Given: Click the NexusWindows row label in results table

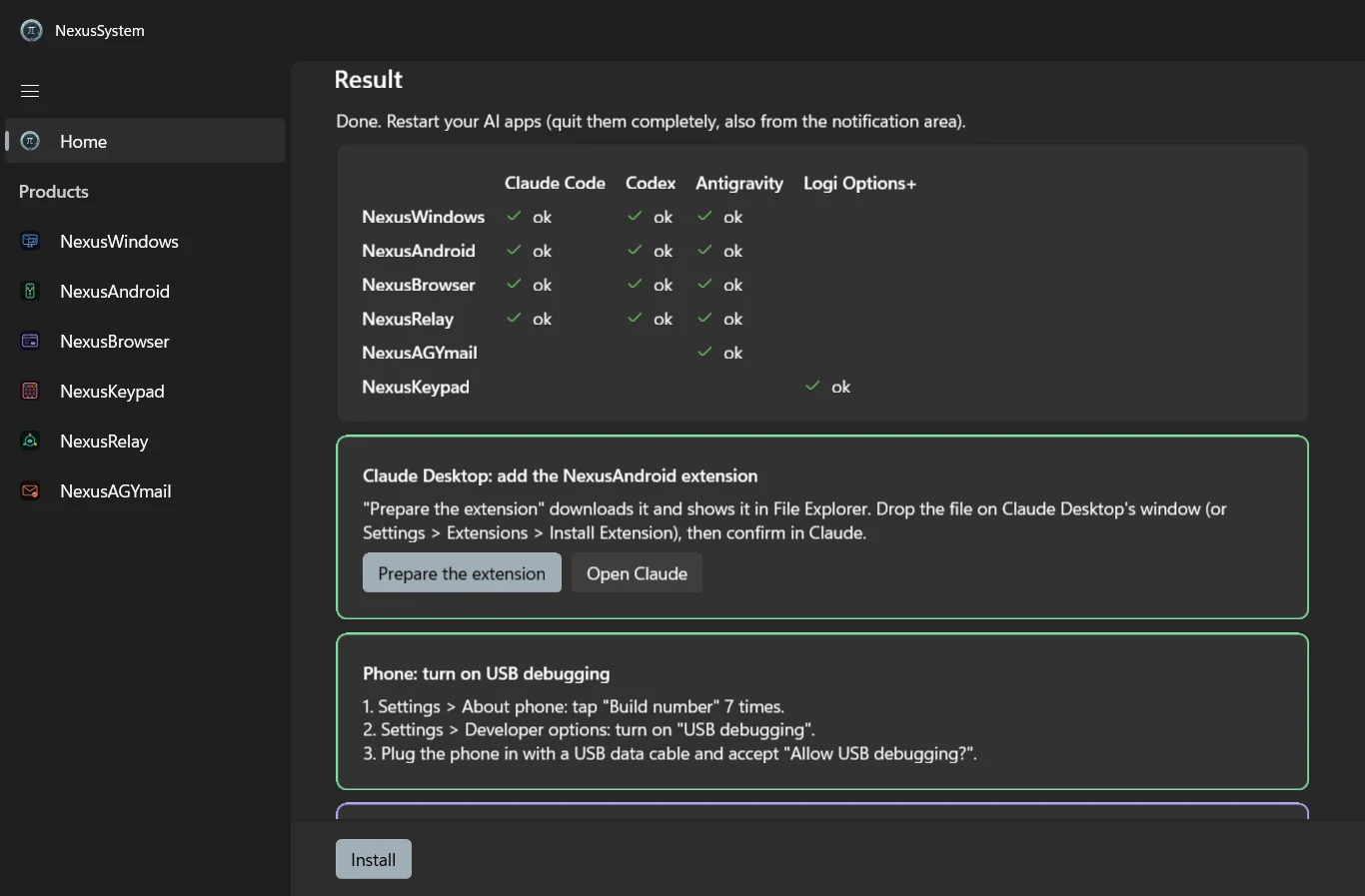Looking at the screenshot, I should (x=424, y=217).
